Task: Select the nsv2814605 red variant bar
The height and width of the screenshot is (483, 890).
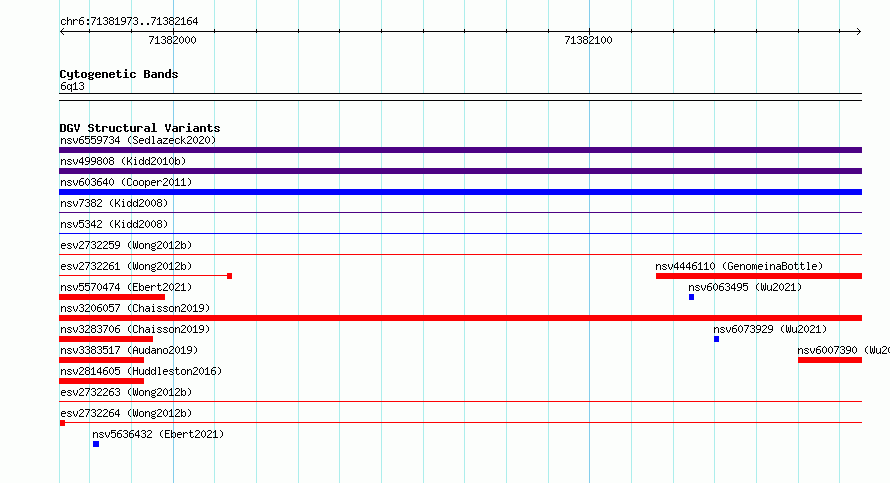Action: tap(102, 381)
